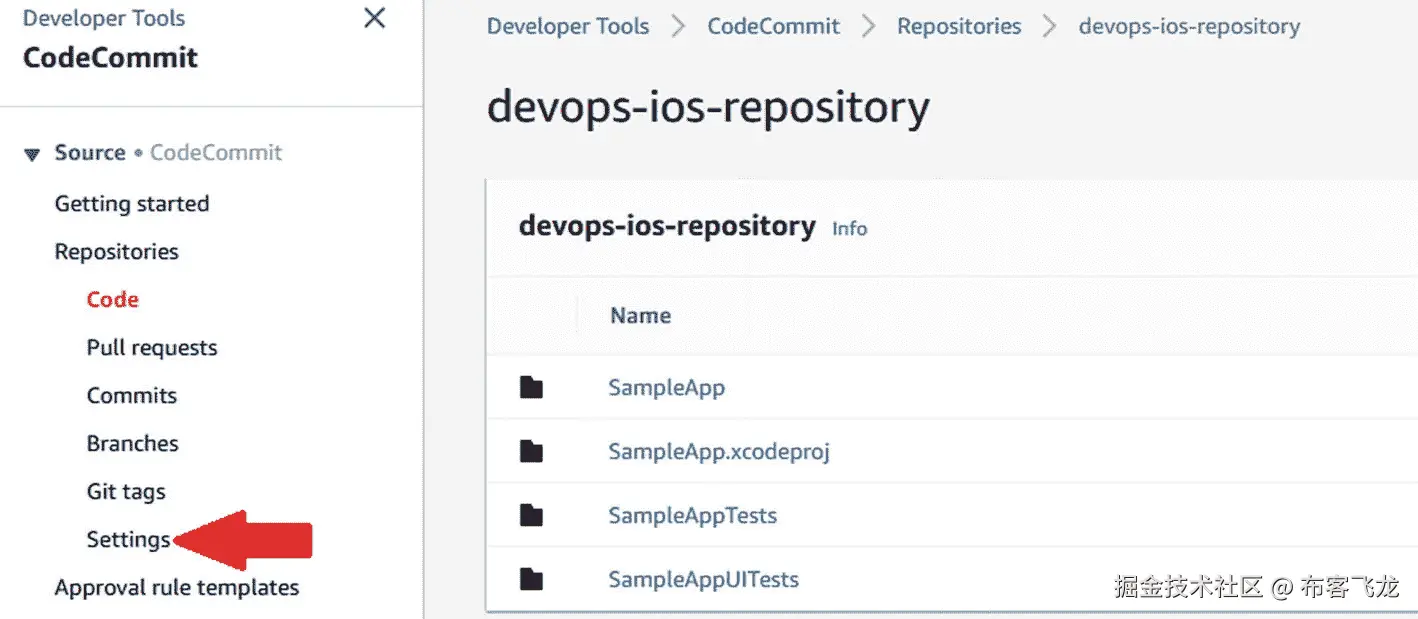
Task: Select Repositories in the sidebar
Action: coord(116,252)
